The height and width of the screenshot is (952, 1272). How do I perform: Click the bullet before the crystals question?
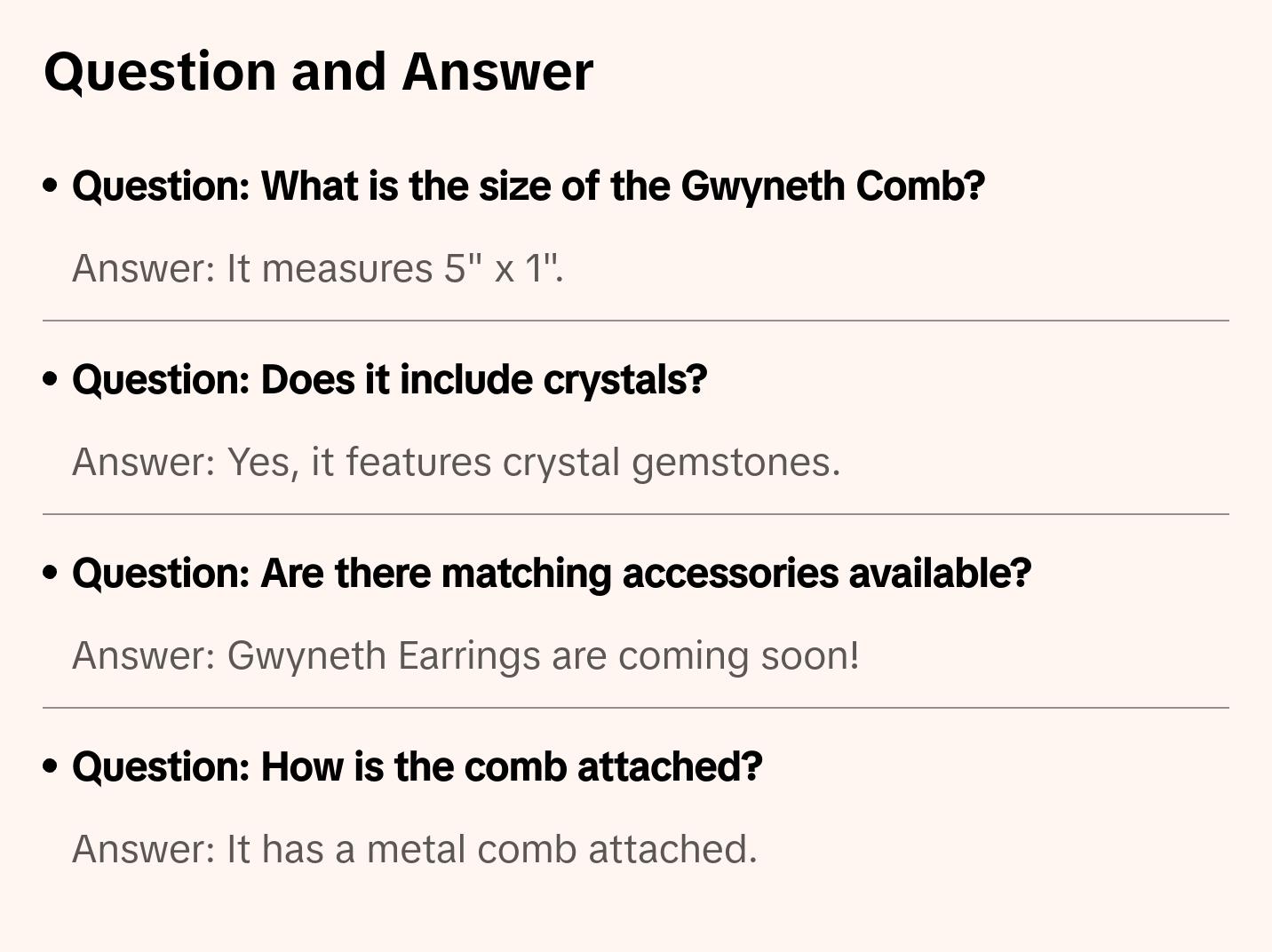click(51, 379)
